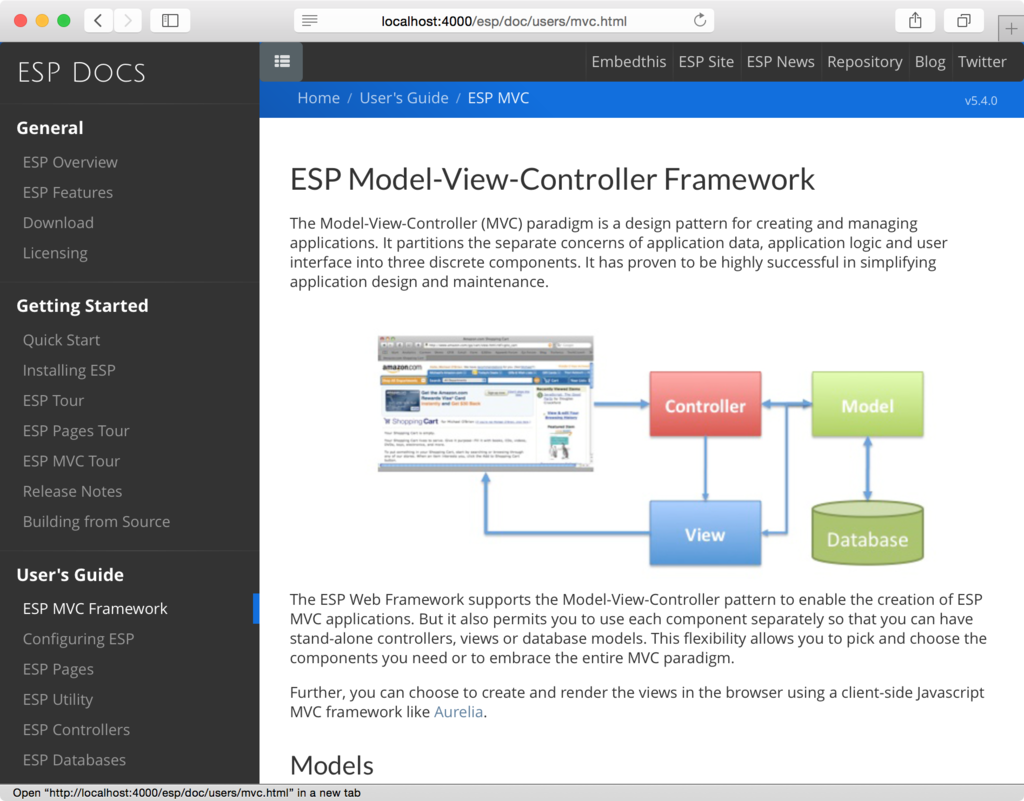Open ESP Features in sidebar

tap(68, 193)
